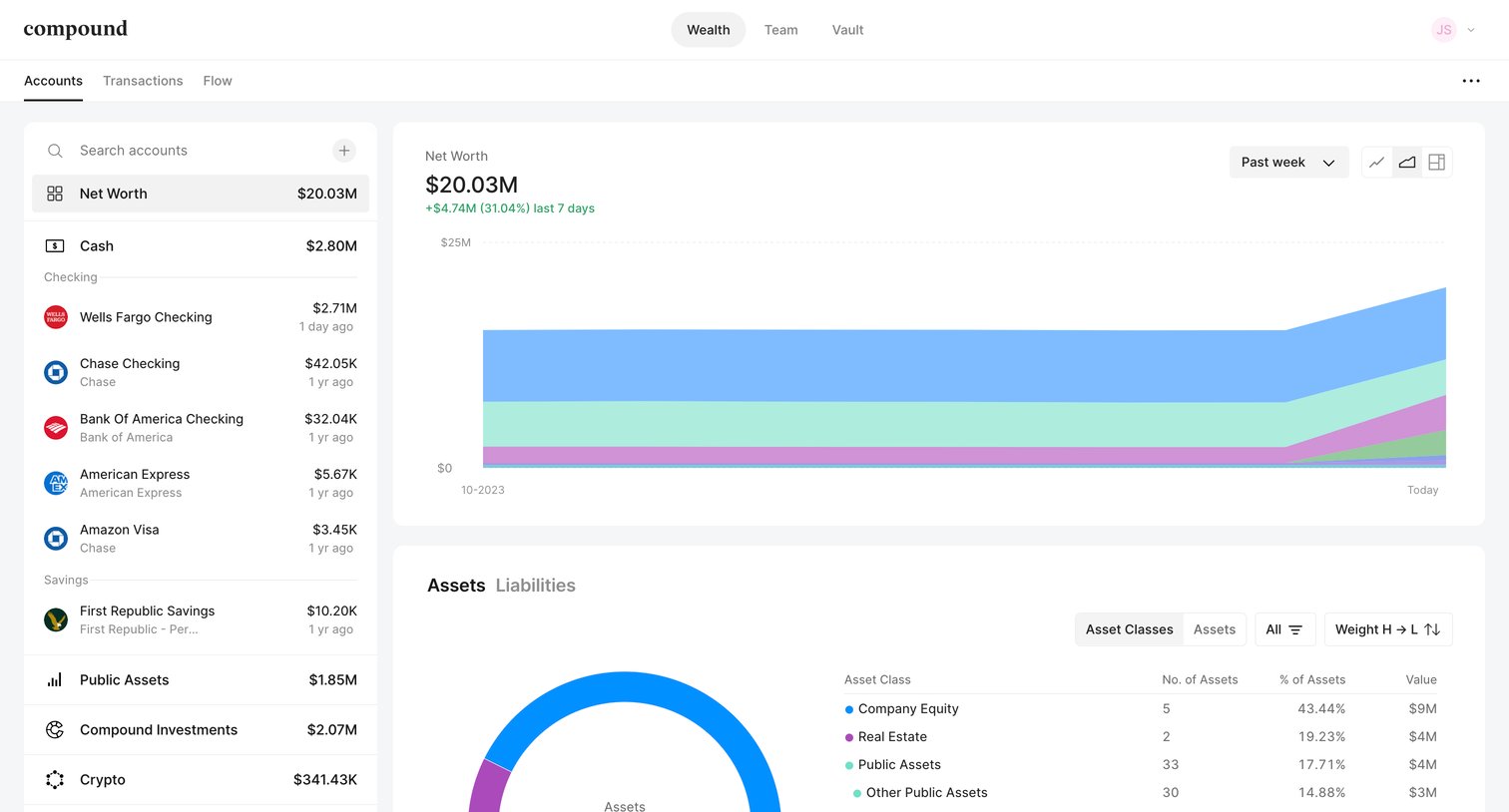1509x812 pixels.
Task: Switch to line chart view
Action: click(1376, 163)
